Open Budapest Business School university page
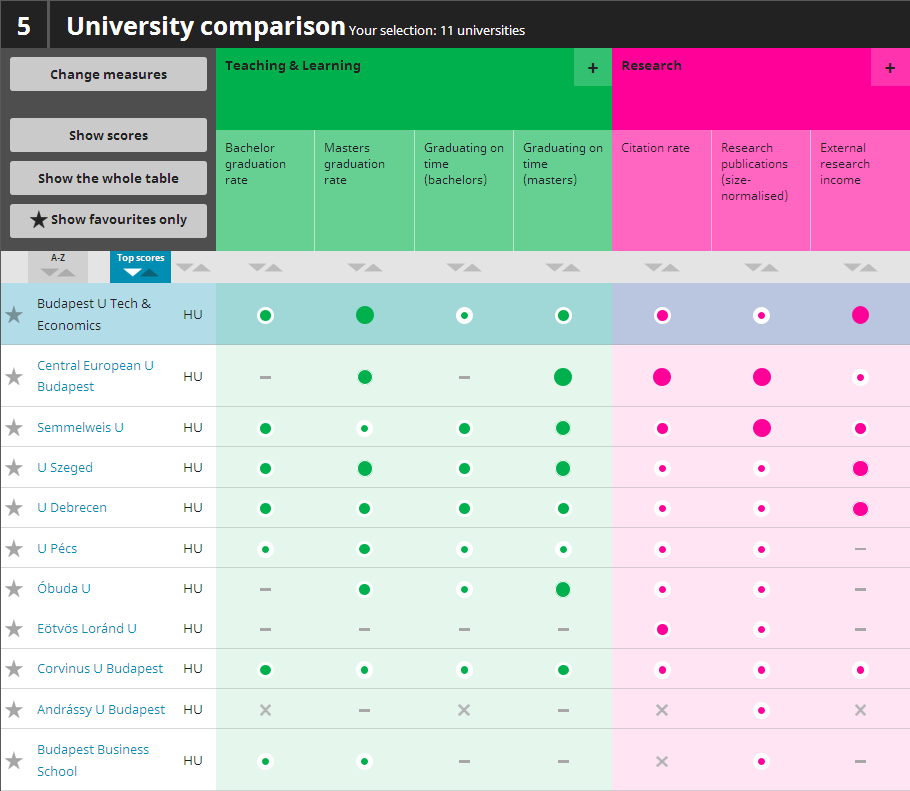The height and width of the screenshot is (791, 910). pos(93,760)
